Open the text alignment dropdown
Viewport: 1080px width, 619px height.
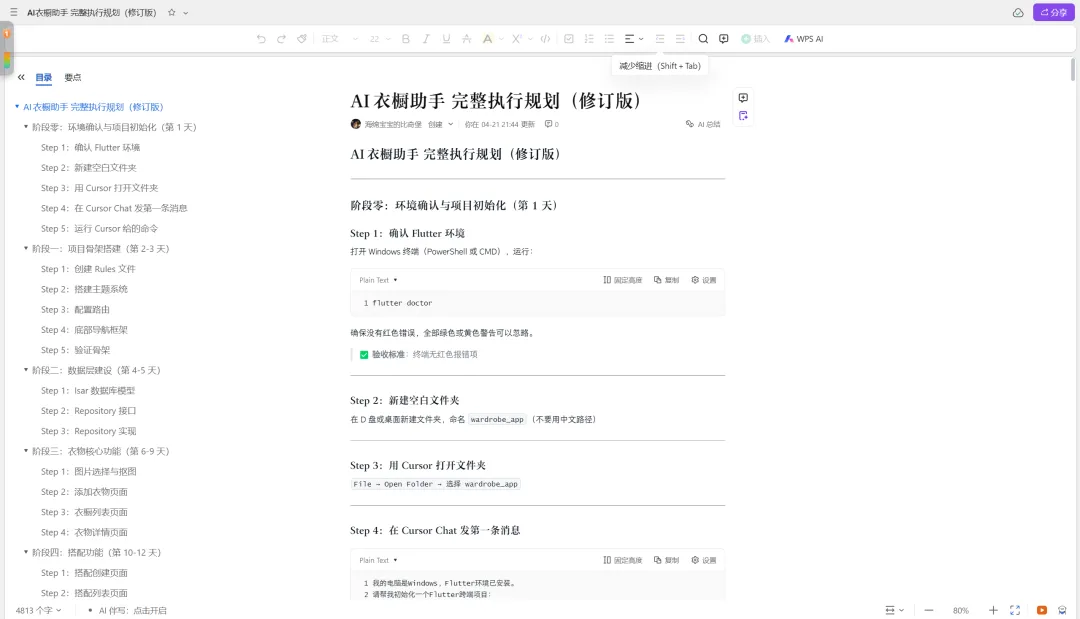pos(634,39)
